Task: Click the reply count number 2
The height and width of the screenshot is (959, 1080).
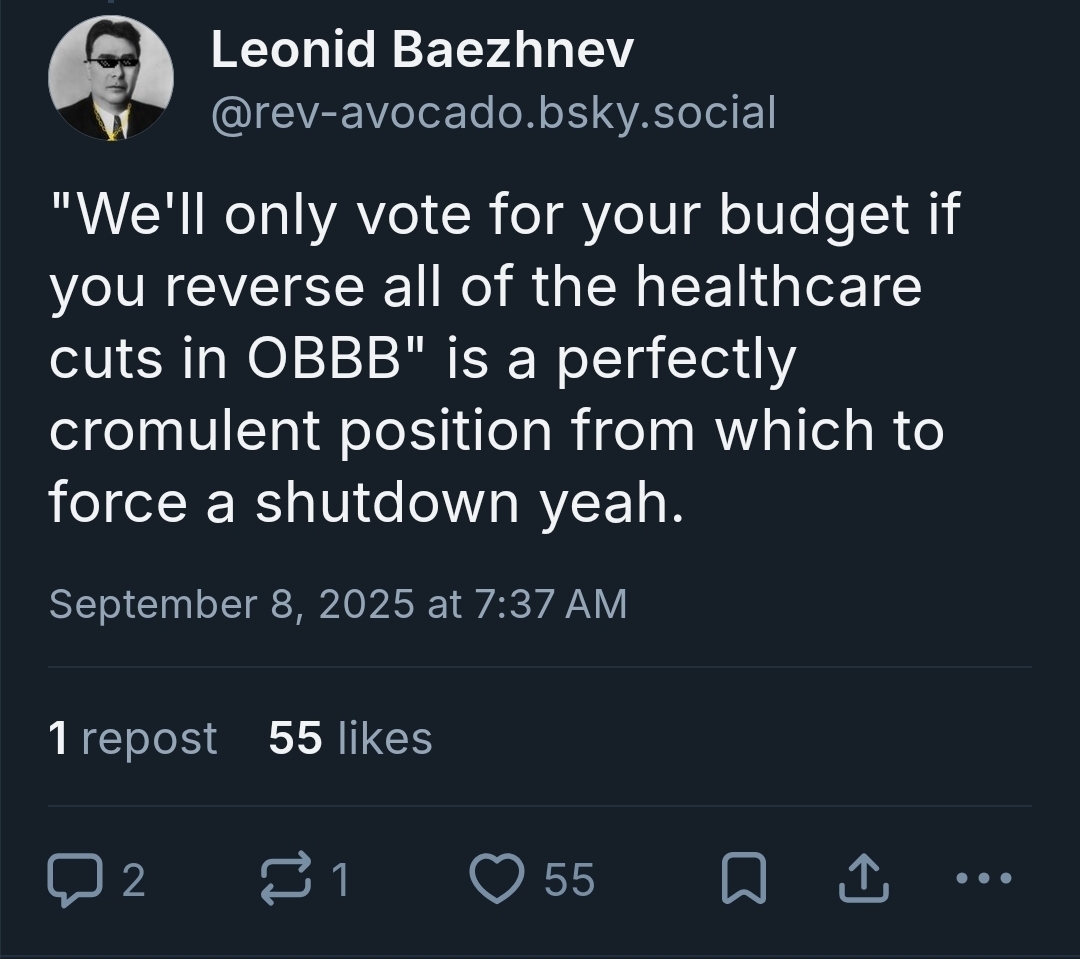Action: 133,881
